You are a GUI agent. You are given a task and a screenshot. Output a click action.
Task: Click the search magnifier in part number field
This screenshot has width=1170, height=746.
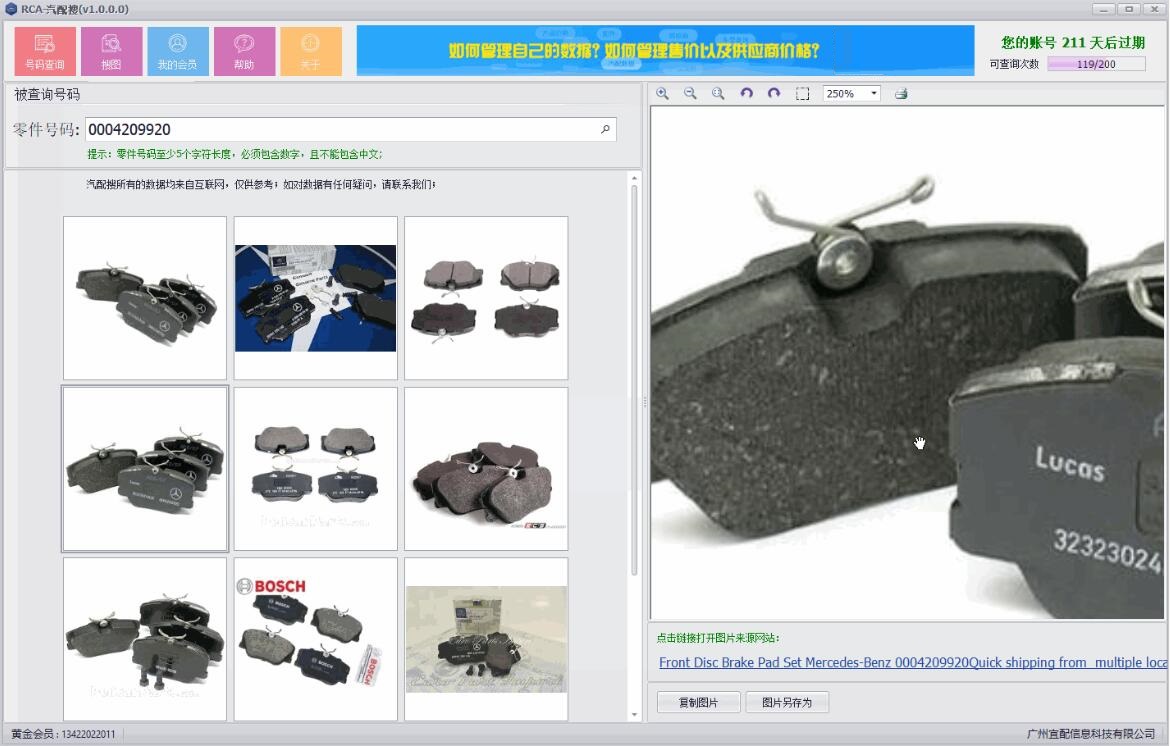(605, 129)
